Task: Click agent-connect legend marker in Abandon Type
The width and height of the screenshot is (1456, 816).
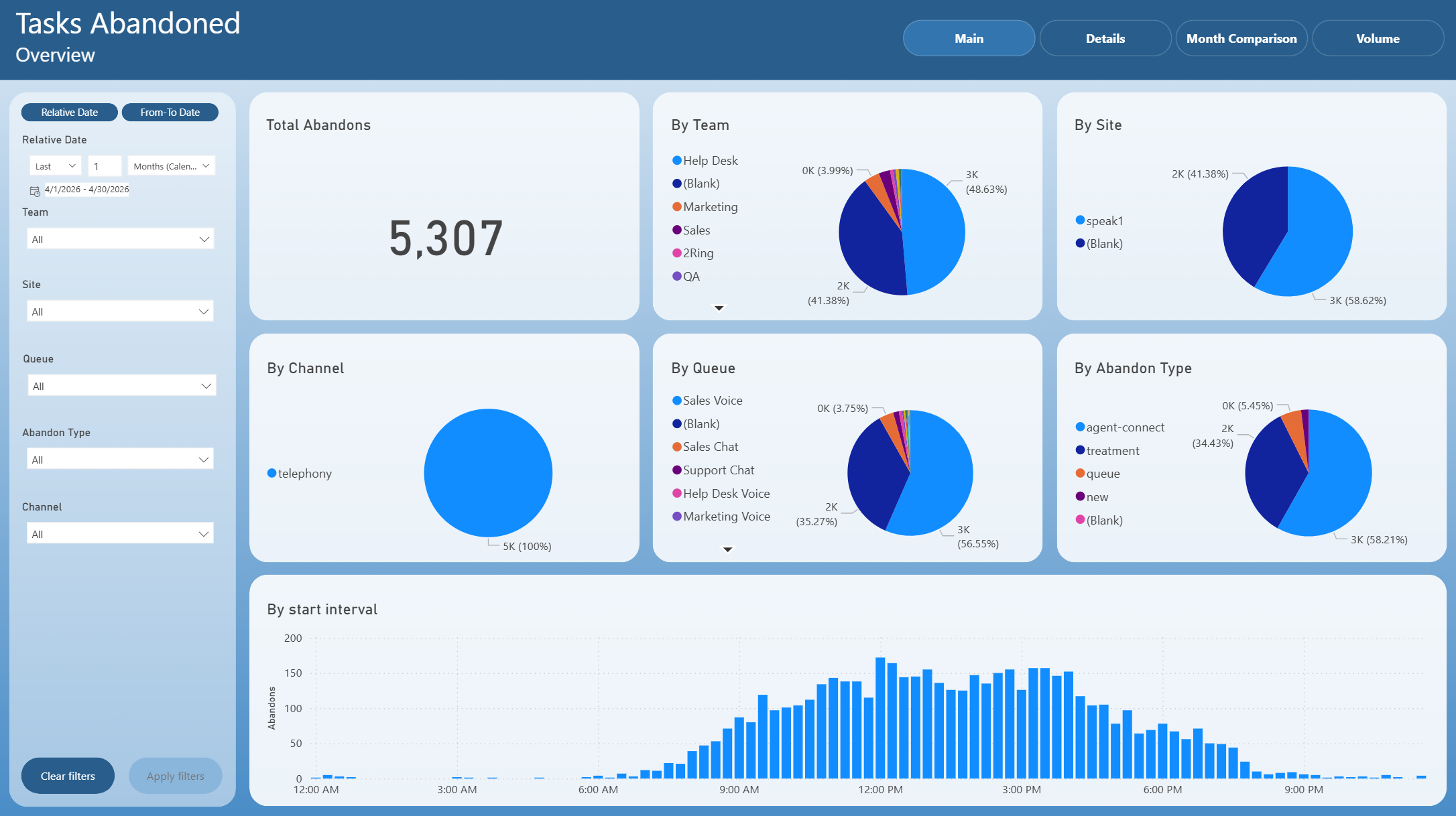Action: 1080,427
